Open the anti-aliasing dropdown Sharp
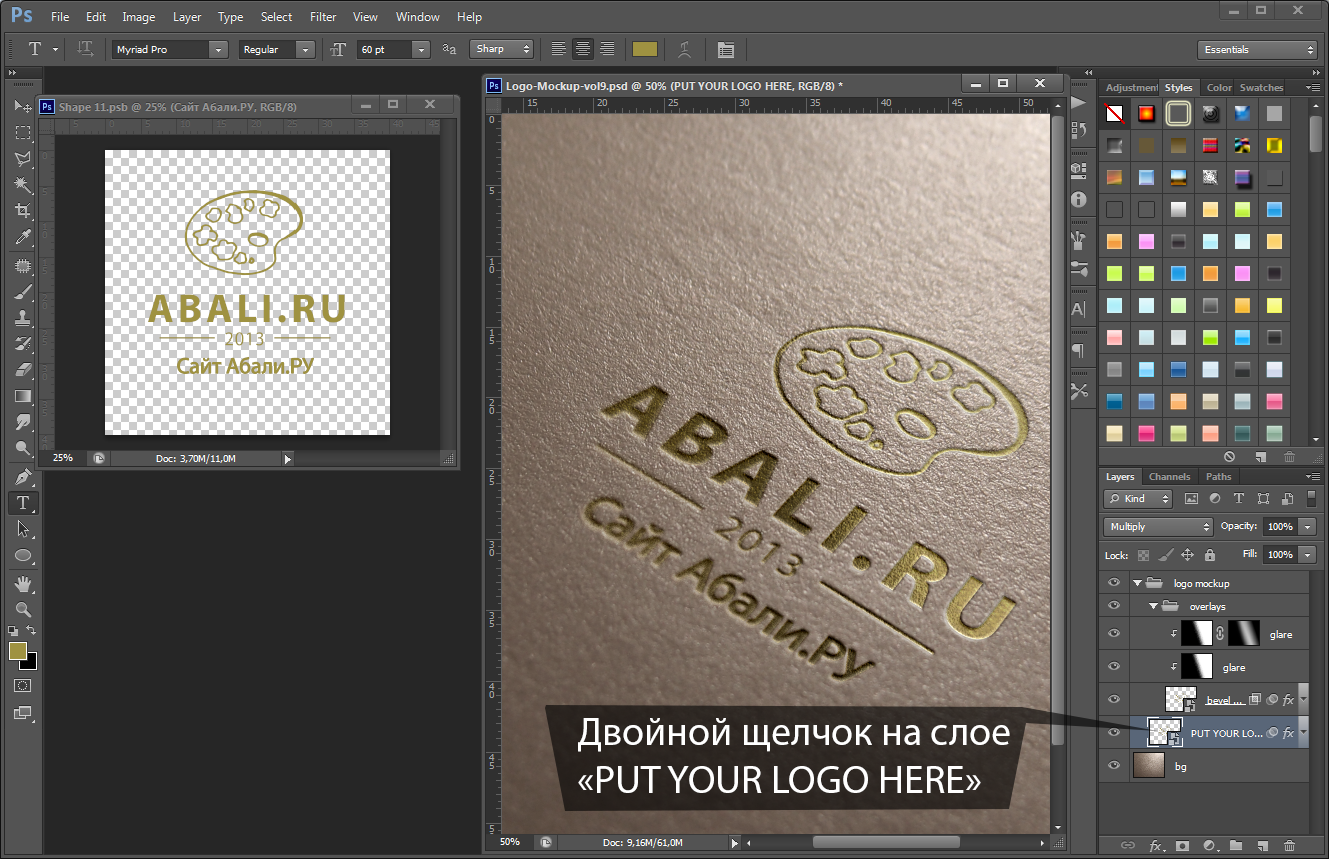This screenshot has height=859, width=1329. (x=503, y=49)
